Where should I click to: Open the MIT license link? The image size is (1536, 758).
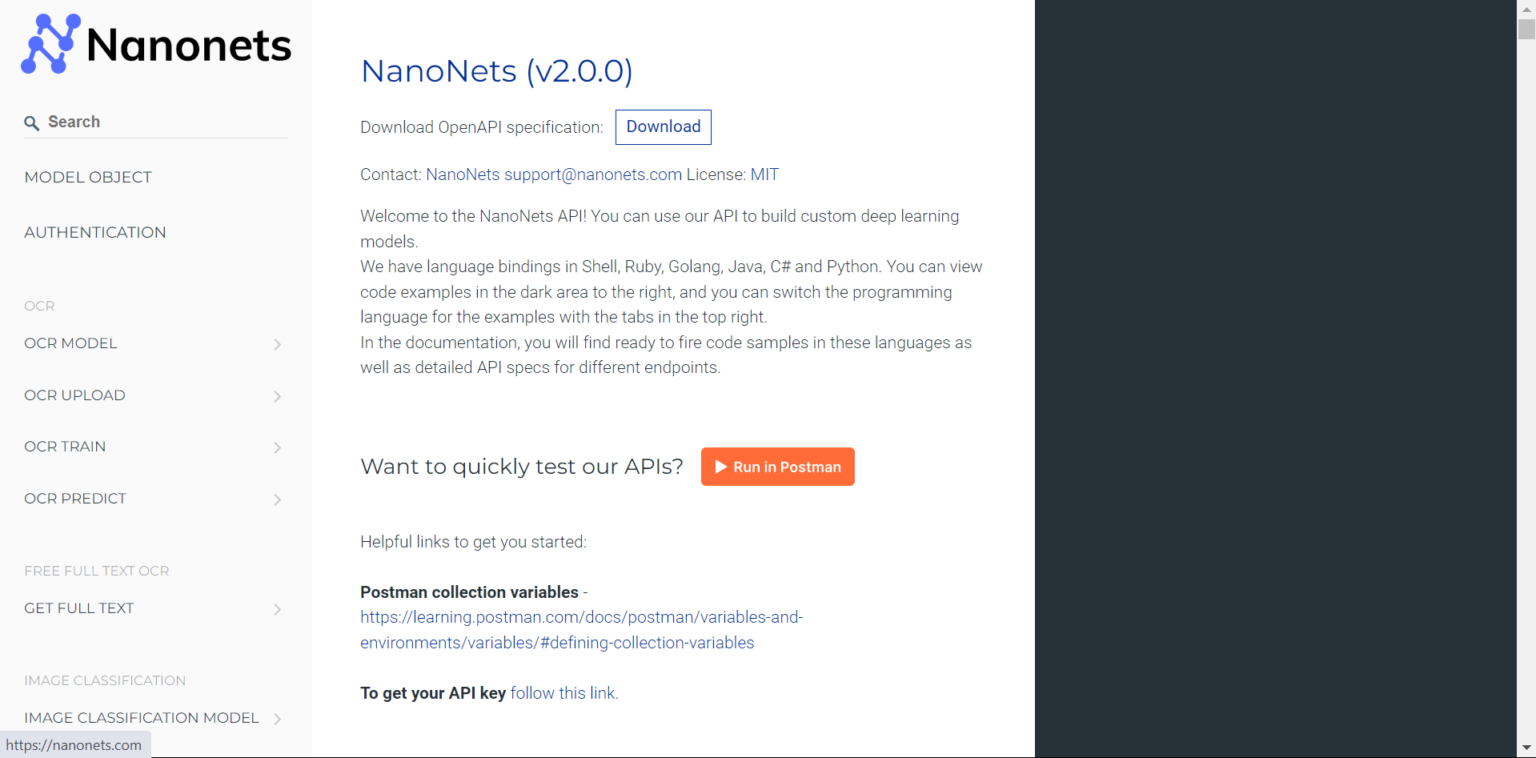764,174
